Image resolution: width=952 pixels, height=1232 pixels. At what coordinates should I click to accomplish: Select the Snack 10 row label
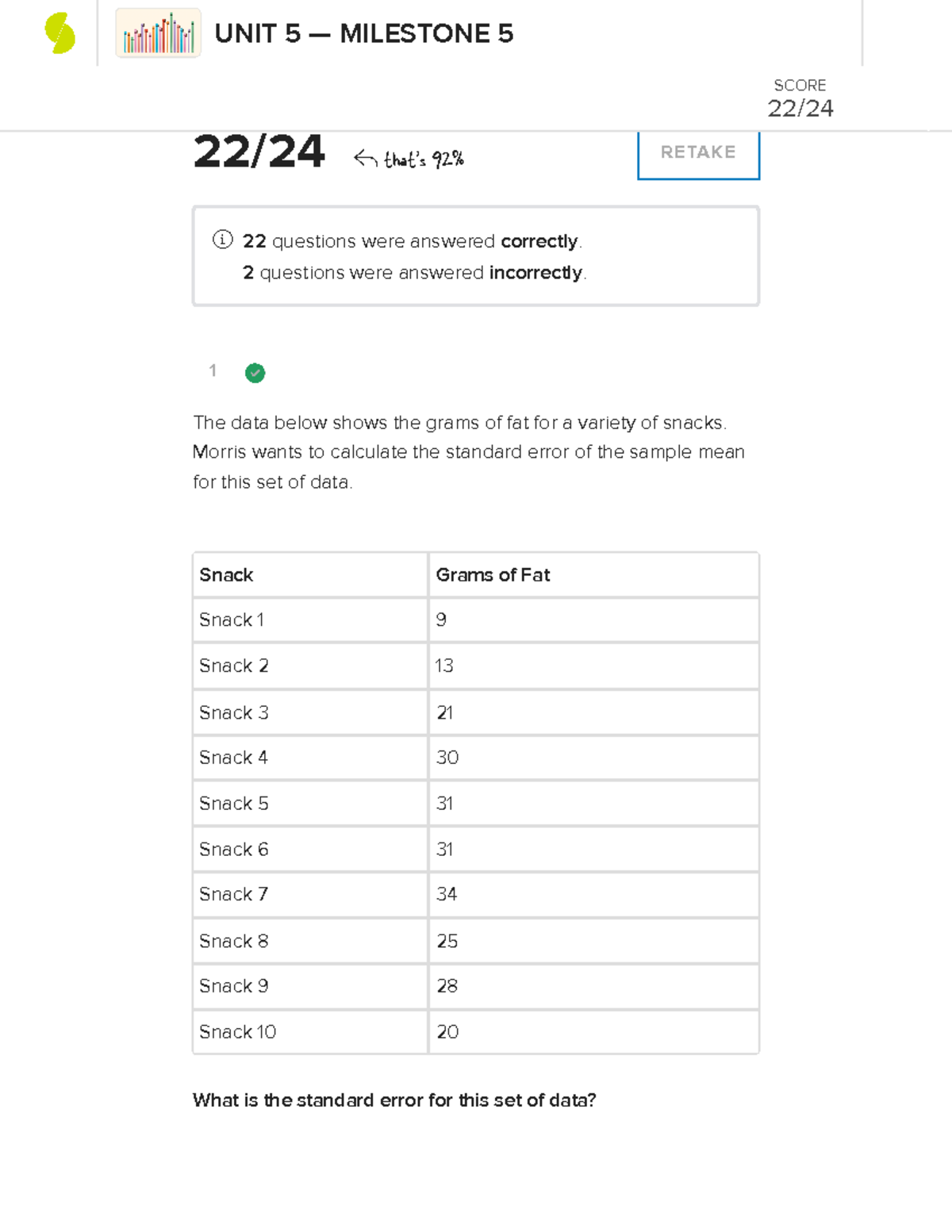(x=237, y=1031)
